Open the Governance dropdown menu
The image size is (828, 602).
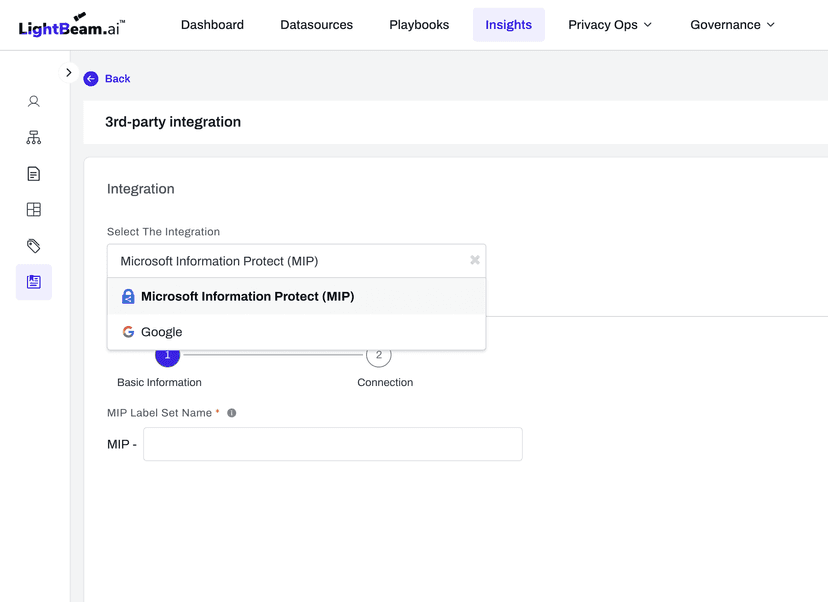point(732,25)
